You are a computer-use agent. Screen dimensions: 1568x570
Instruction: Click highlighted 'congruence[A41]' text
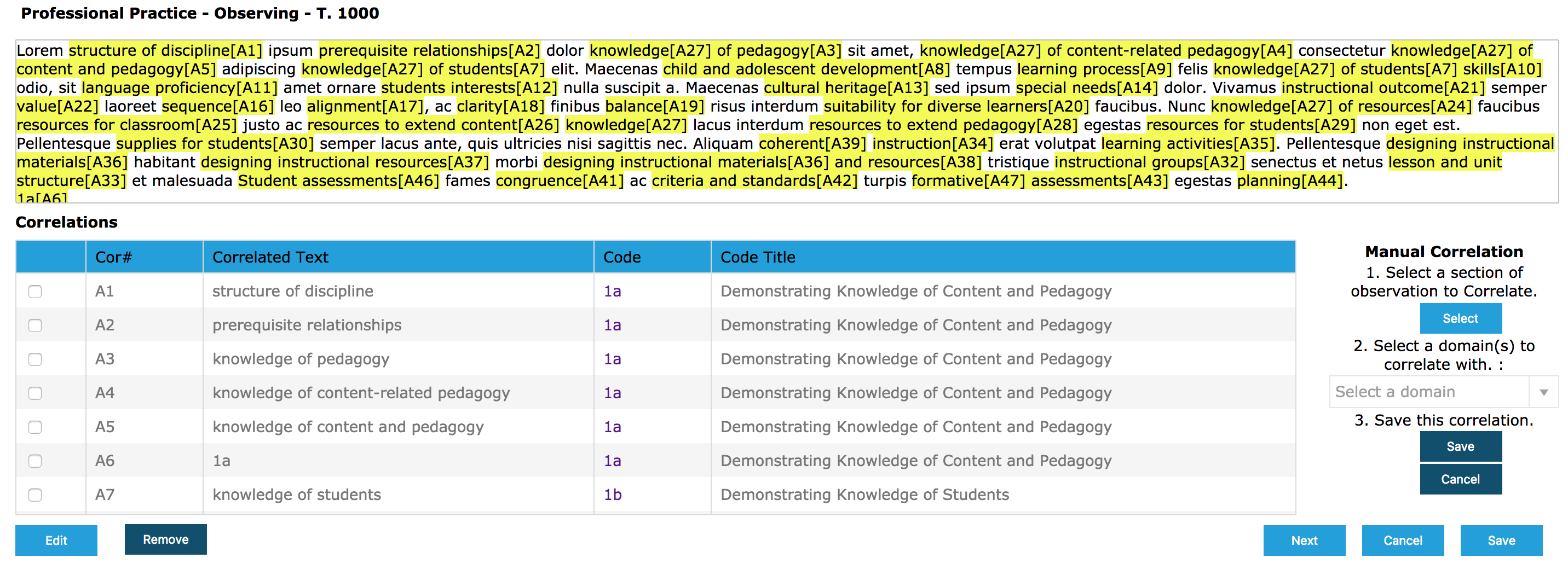pyautogui.click(x=560, y=181)
